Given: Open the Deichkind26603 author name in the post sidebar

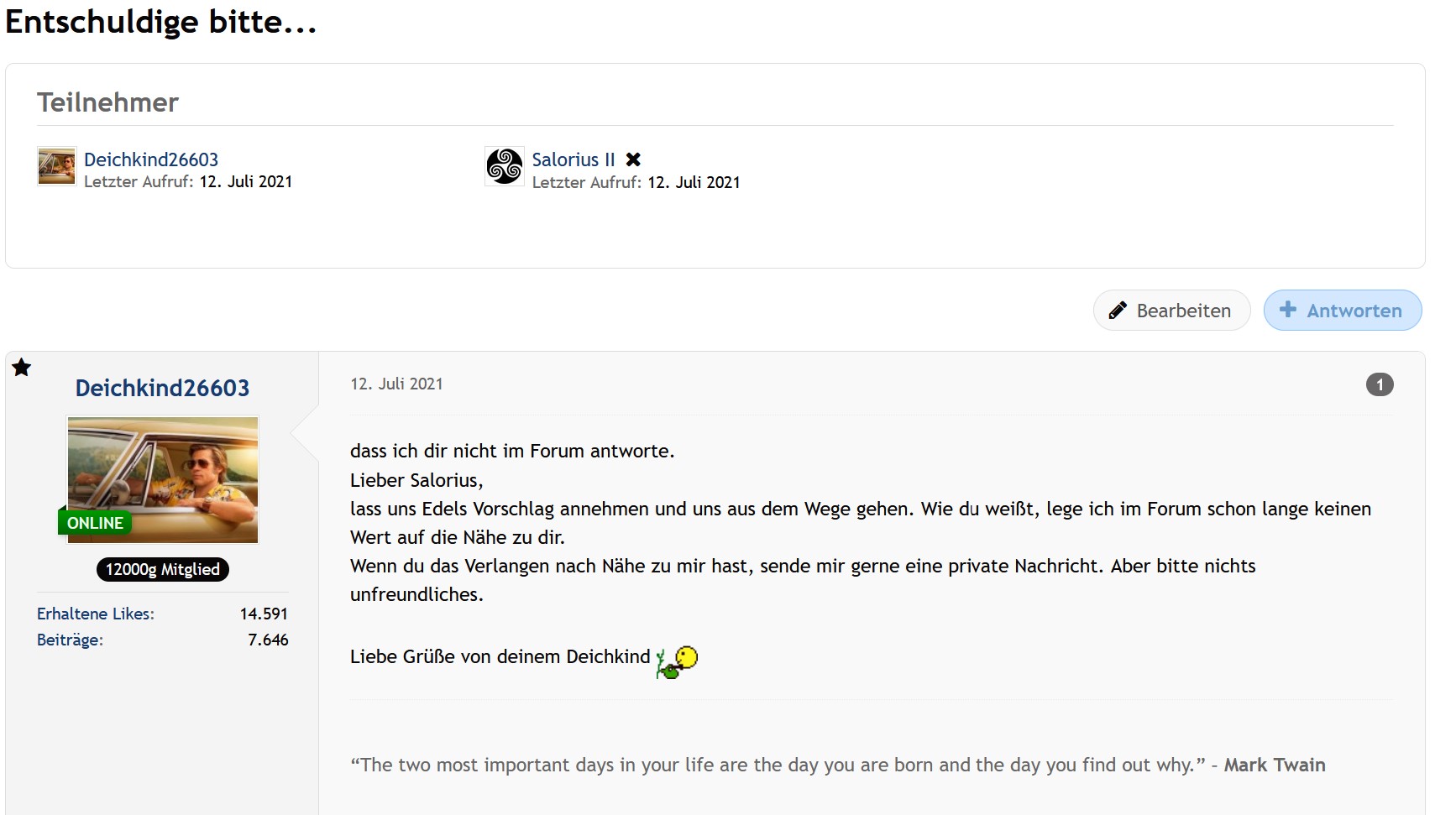Looking at the screenshot, I should coord(162,388).
